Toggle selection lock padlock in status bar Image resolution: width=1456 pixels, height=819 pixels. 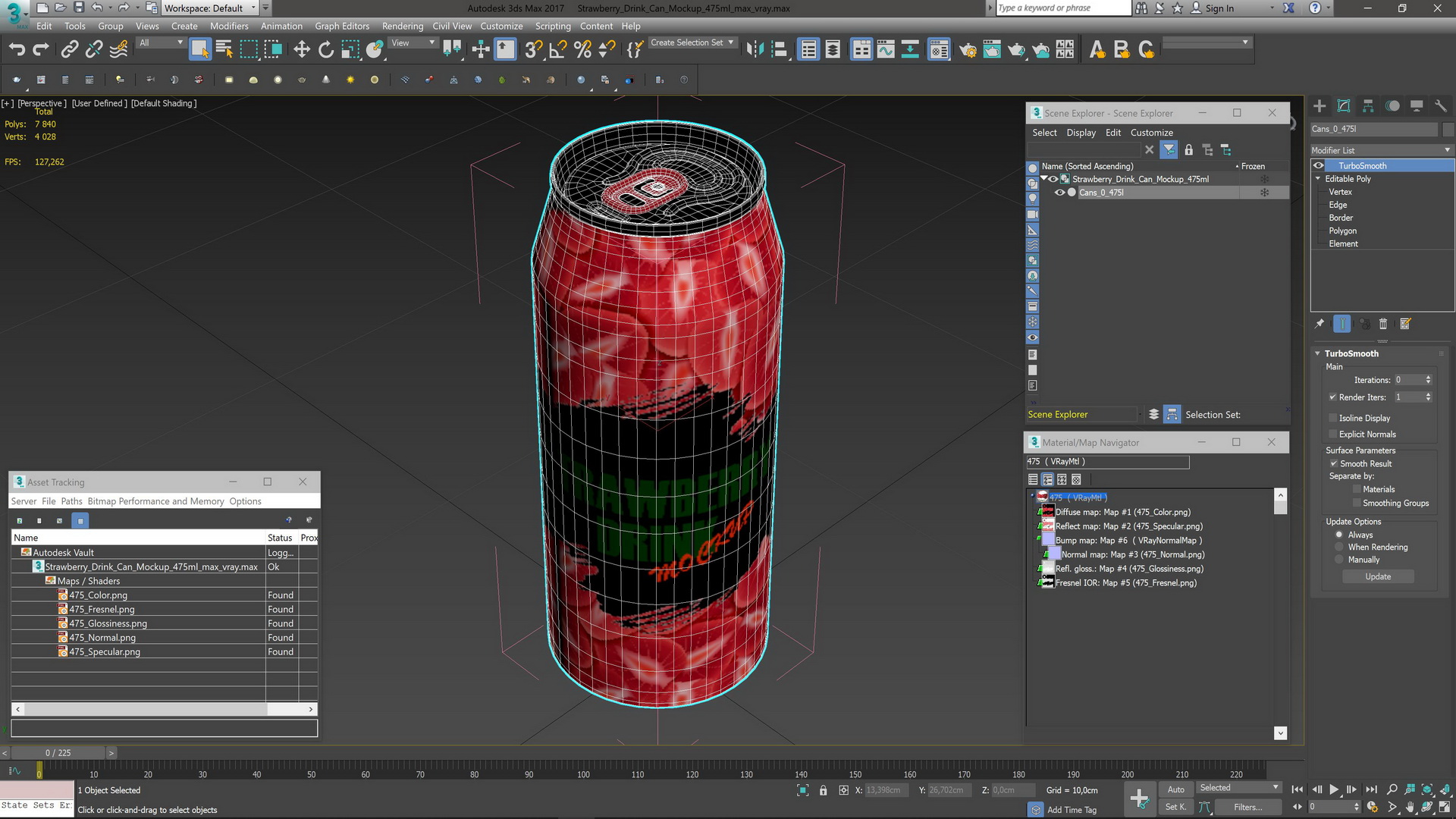(x=824, y=790)
